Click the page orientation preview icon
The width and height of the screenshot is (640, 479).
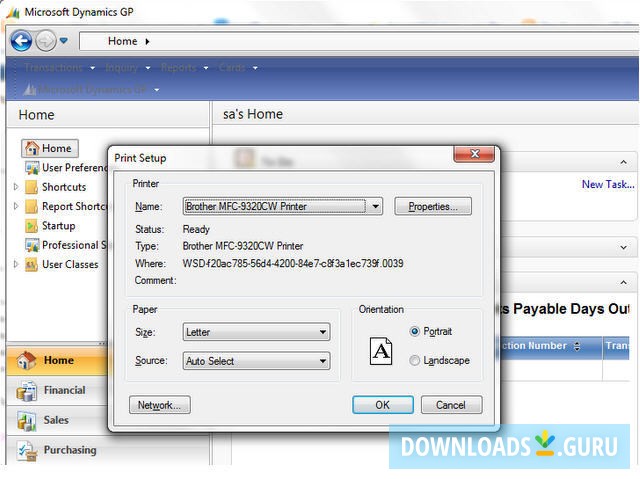380,351
